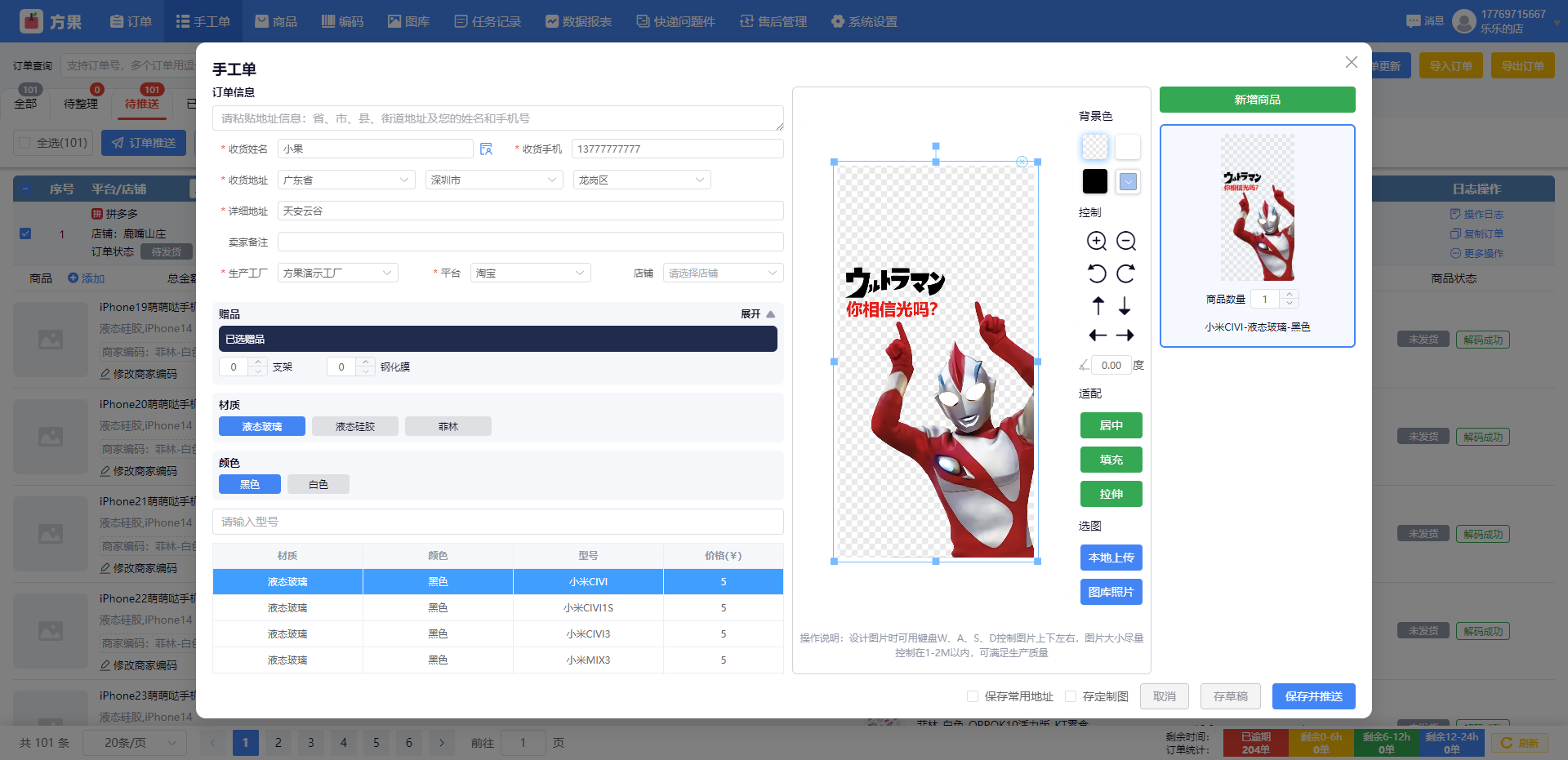Select 黑色 color option

250,484
